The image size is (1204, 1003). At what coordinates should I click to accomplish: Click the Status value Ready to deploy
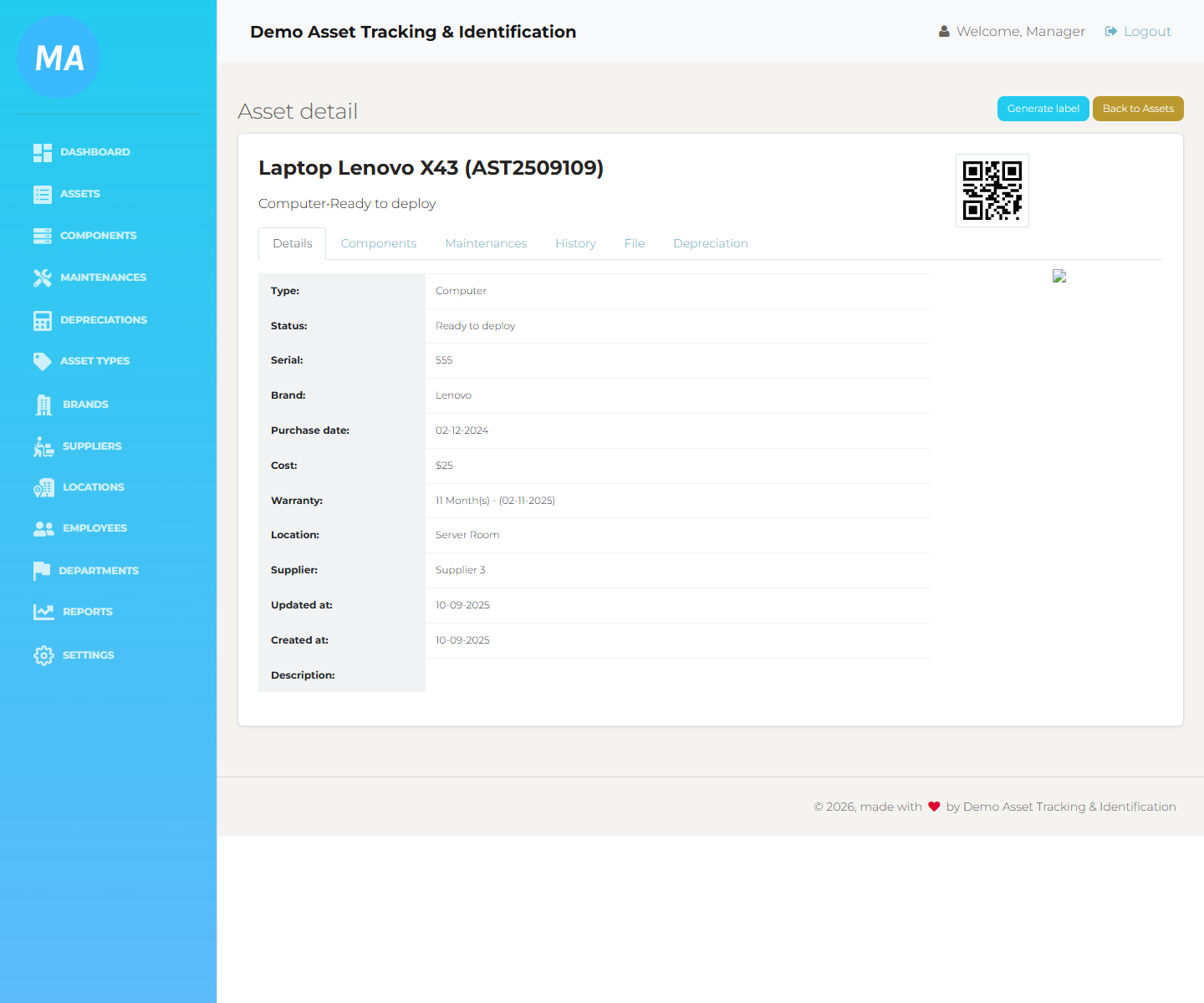[x=476, y=326]
